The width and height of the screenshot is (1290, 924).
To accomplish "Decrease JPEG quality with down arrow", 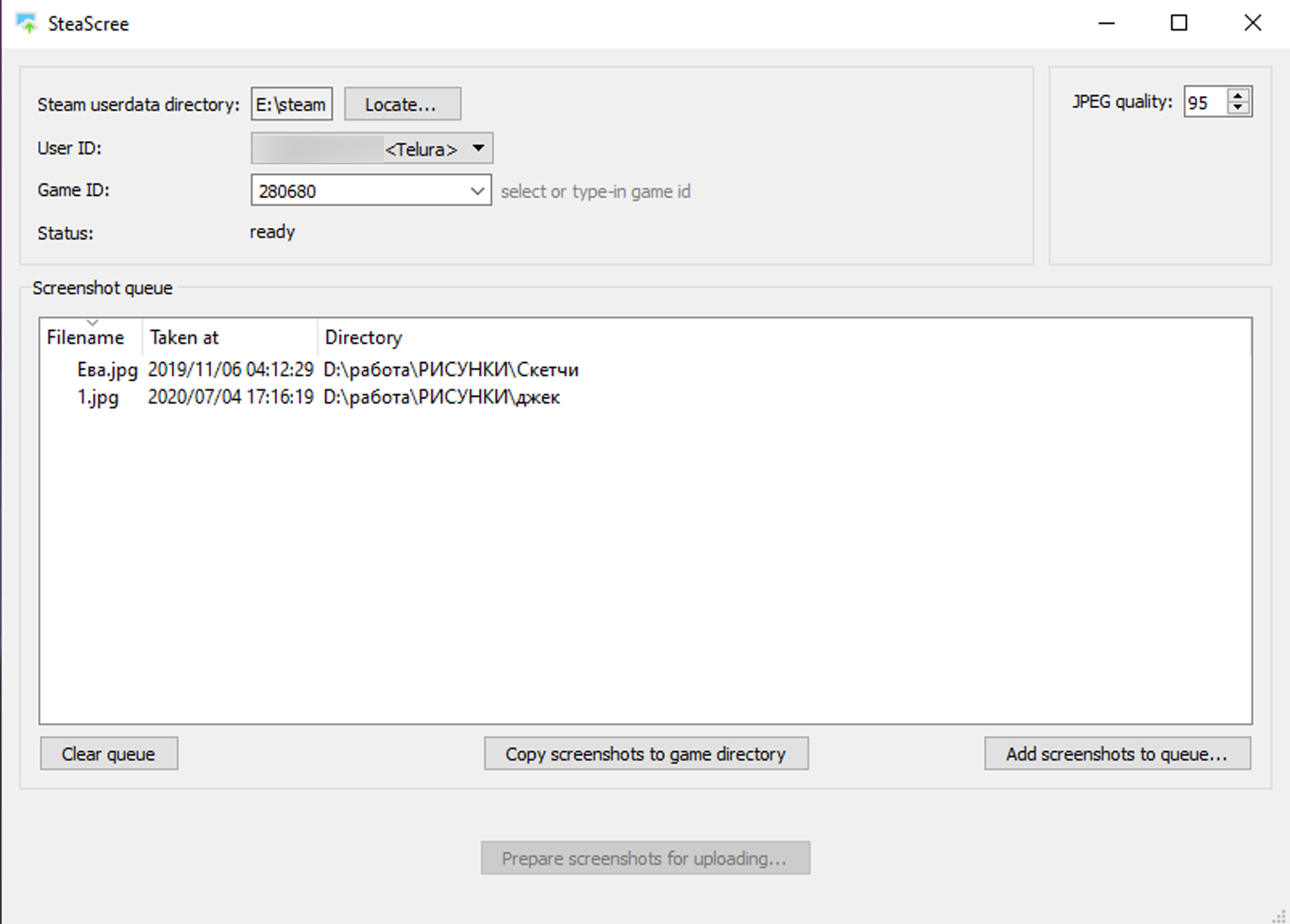I will coord(1238,108).
